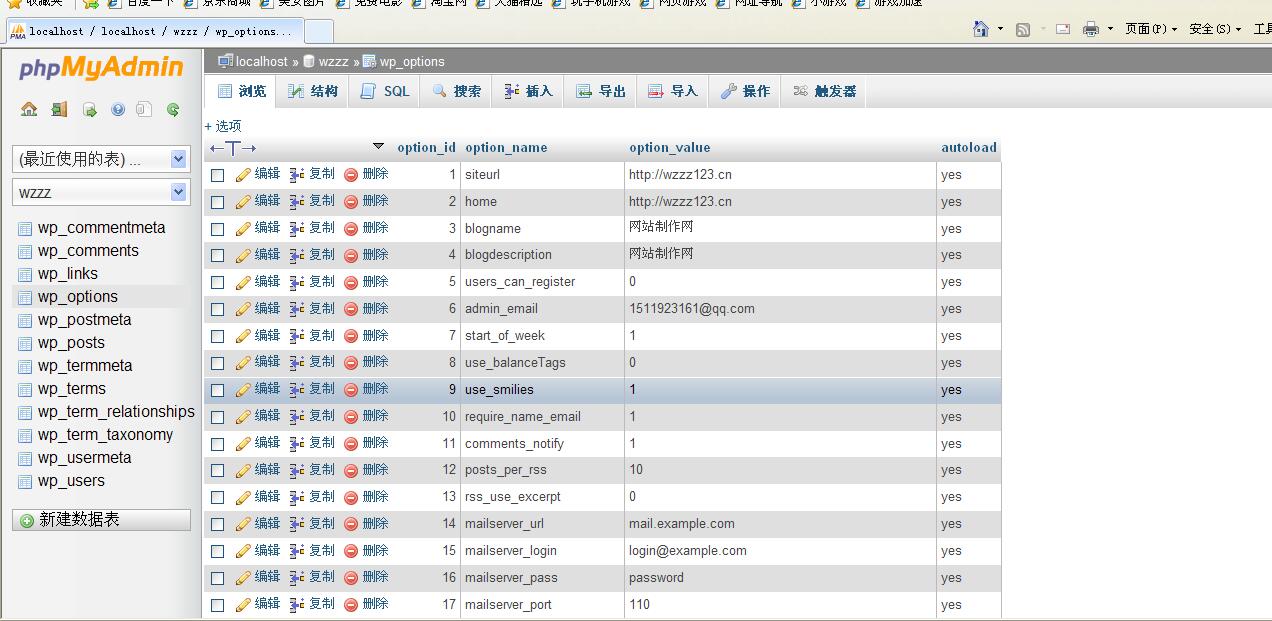Click the printer icon in IE toolbar
The height and width of the screenshot is (621, 1272).
(x=1091, y=29)
